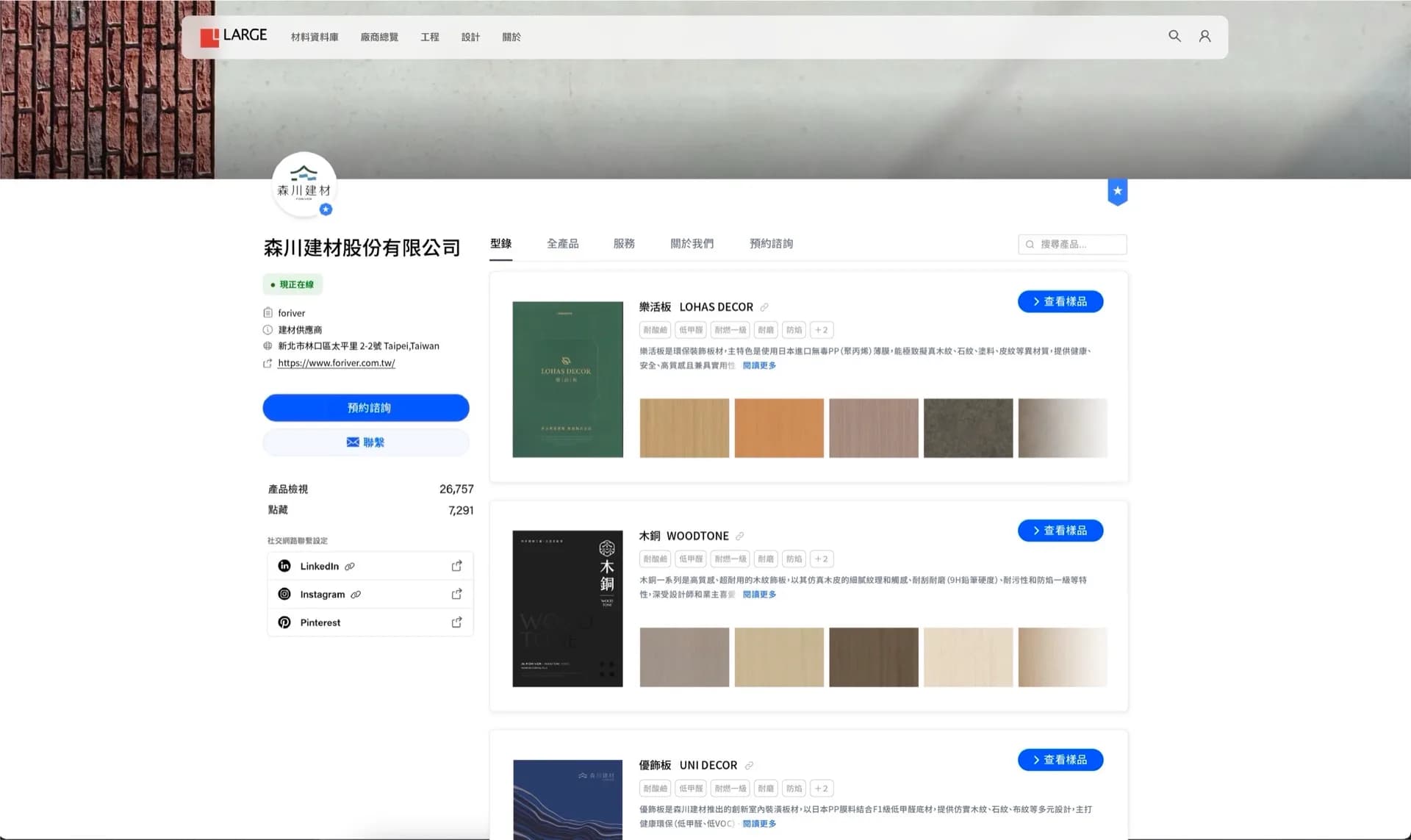Screen dimensions: 1411x840
Task: Open the black WOODTONE catalog cover
Action: click(x=567, y=609)
